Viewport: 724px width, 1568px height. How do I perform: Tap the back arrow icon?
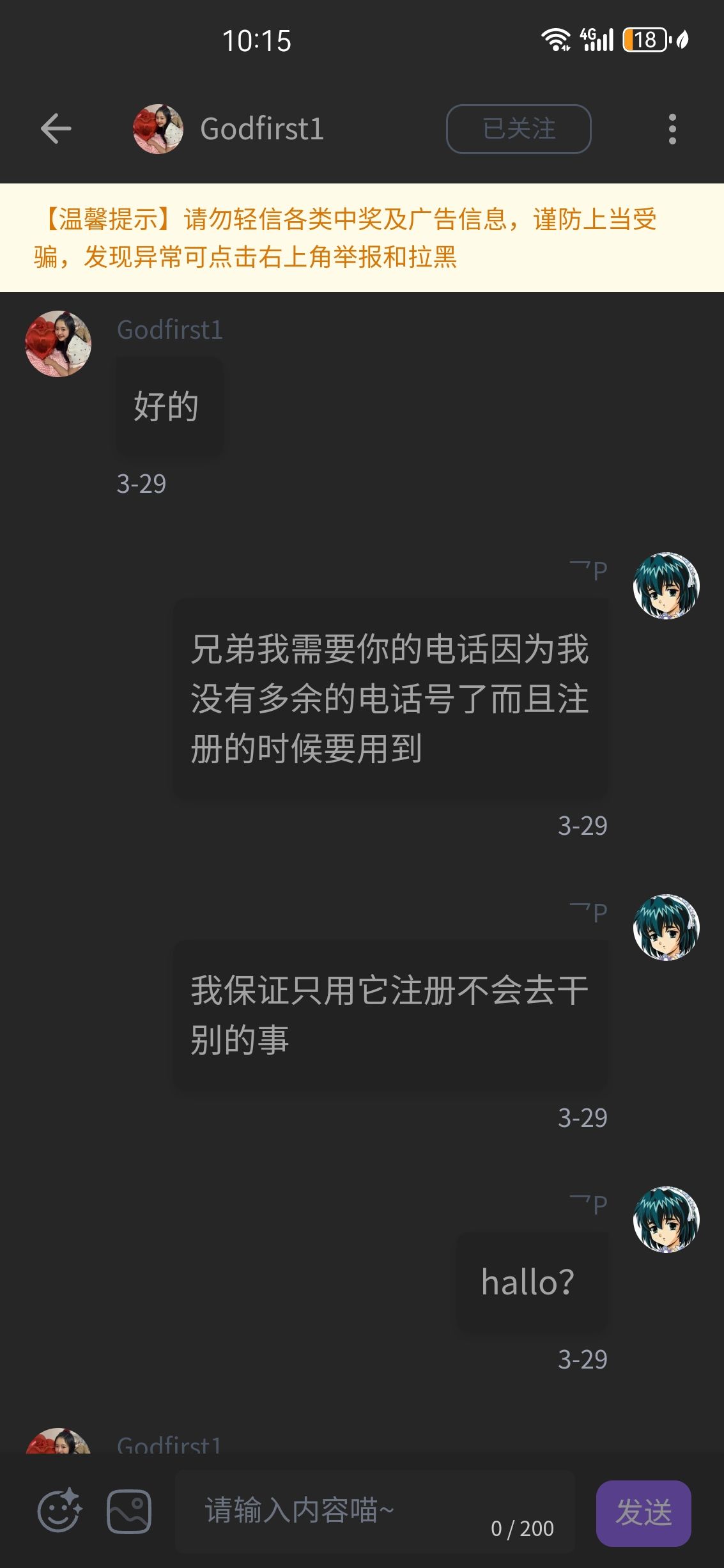(x=56, y=128)
